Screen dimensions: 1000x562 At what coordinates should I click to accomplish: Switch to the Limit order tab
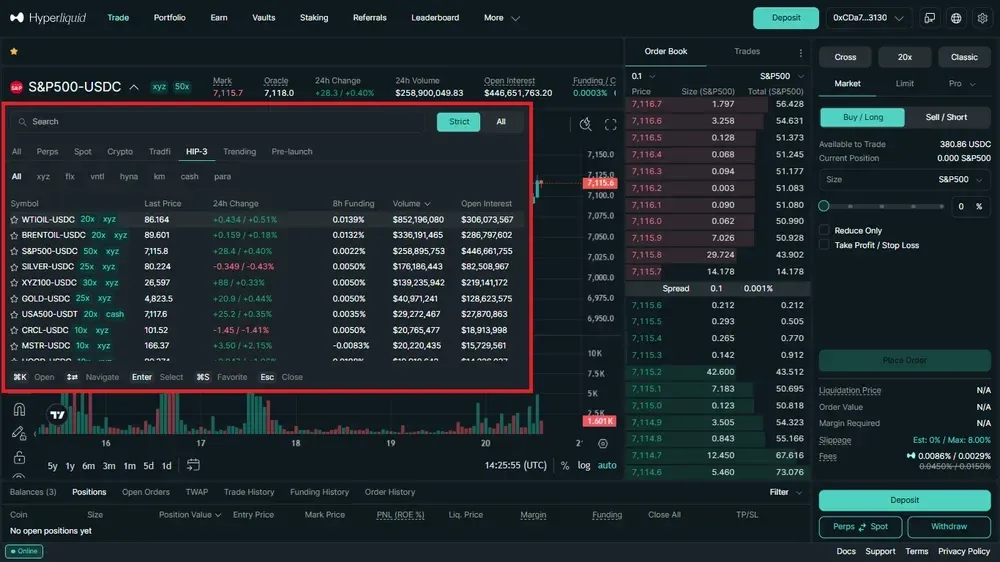tap(904, 84)
